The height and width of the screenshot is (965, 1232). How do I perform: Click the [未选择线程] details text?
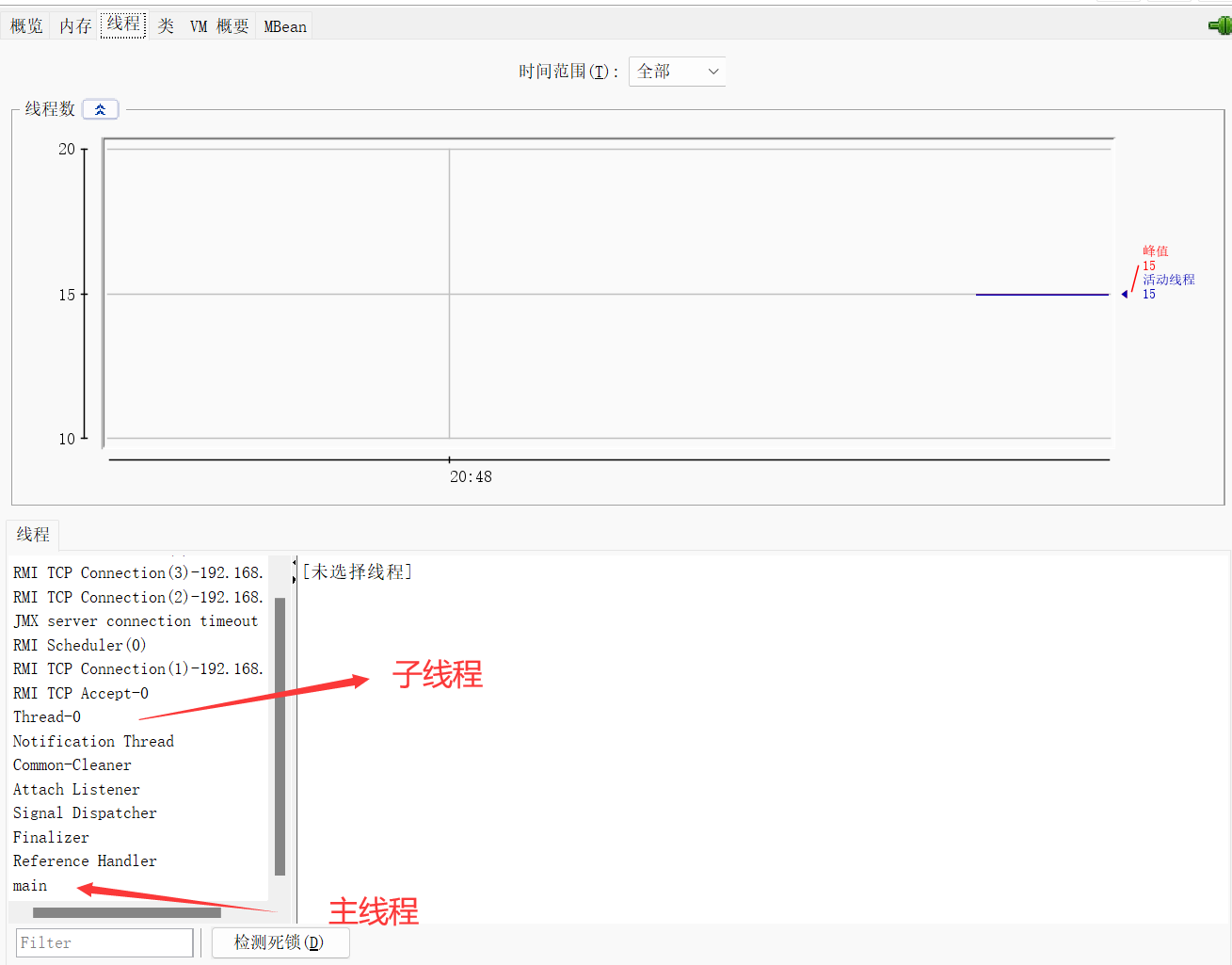click(x=358, y=571)
